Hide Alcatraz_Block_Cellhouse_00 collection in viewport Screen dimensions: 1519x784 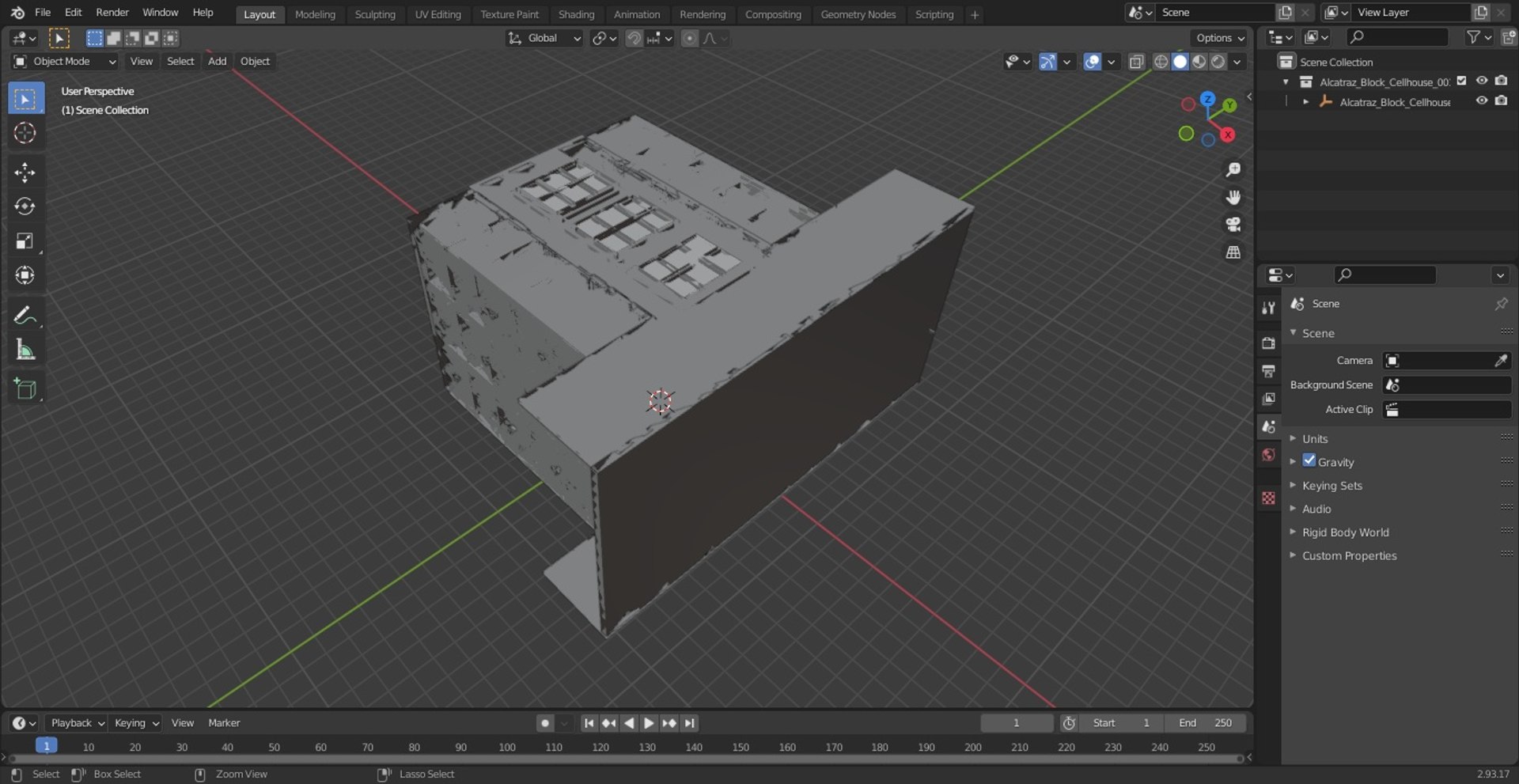click(x=1482, y=81)
